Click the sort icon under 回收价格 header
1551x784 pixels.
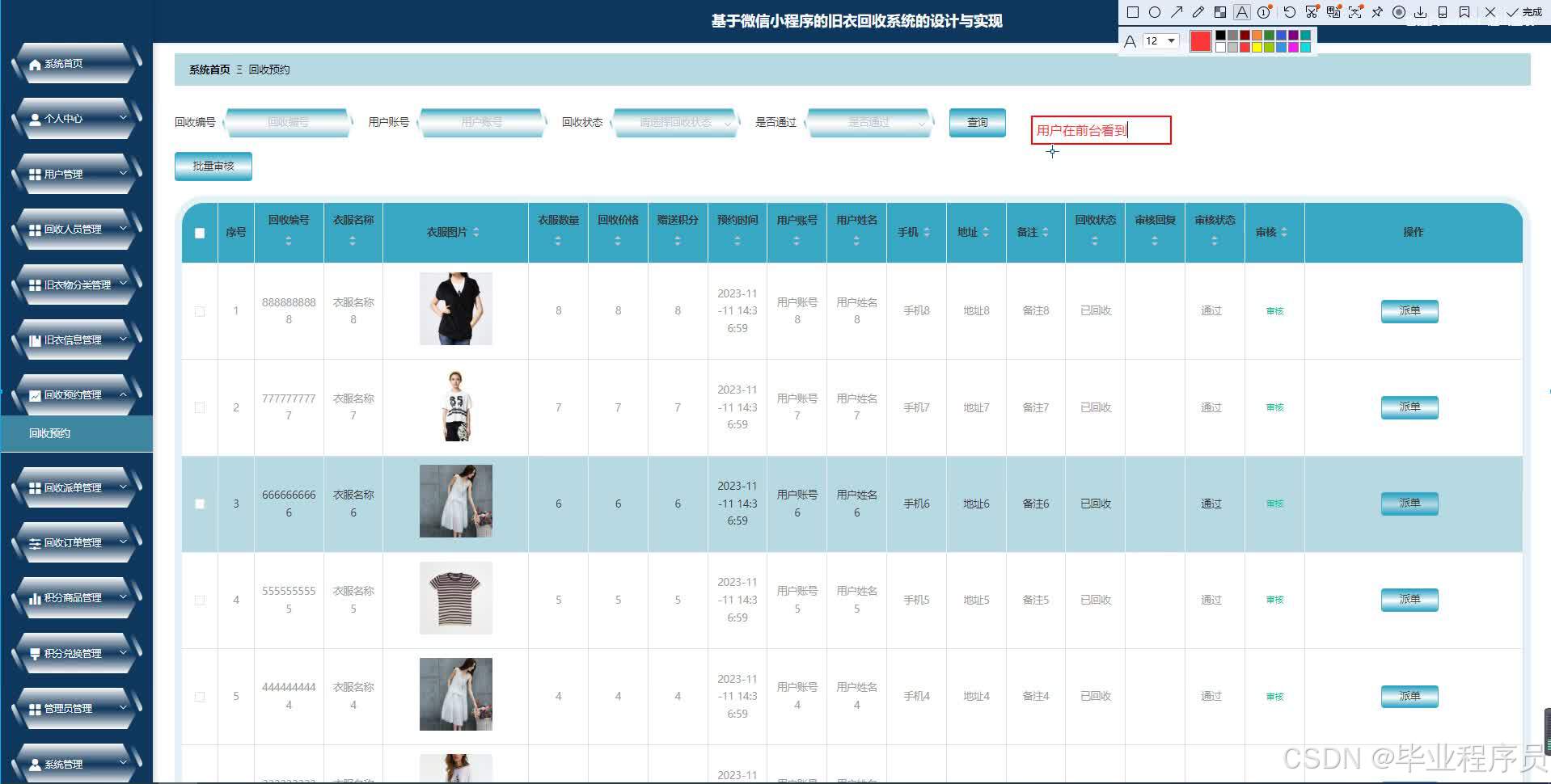point(618,241)
